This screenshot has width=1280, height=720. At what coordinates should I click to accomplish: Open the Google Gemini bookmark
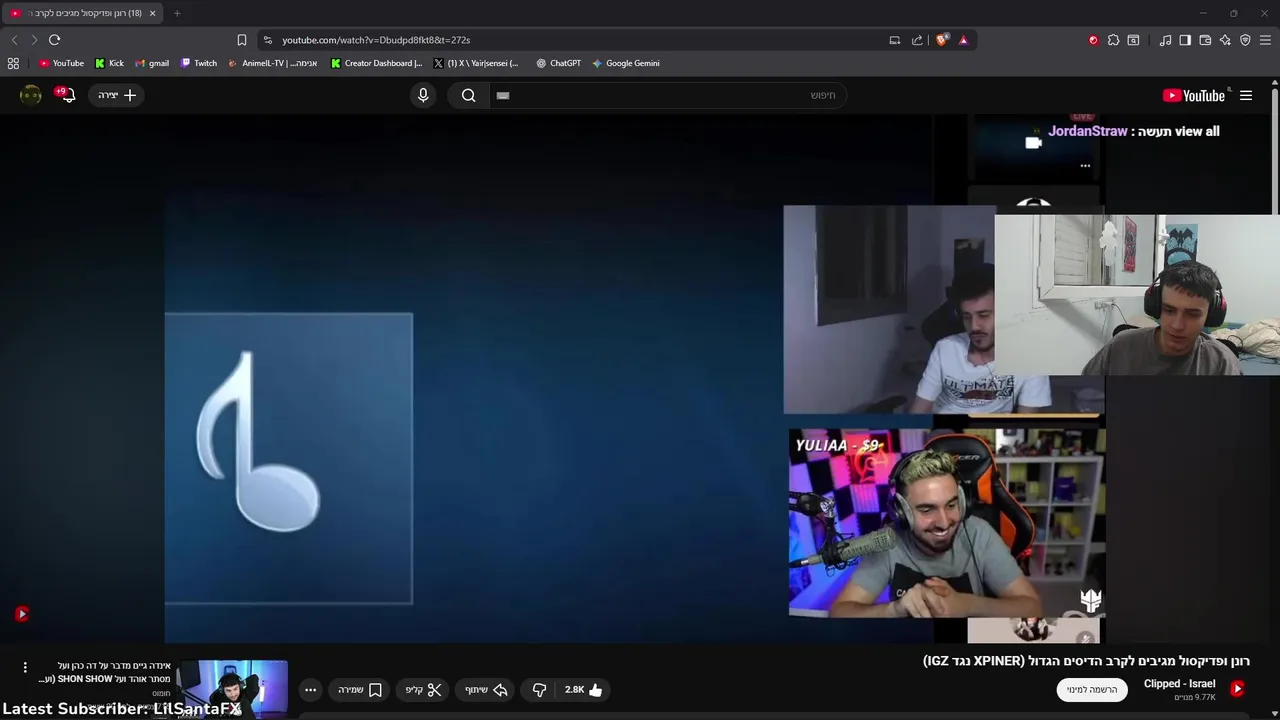[625, 63]
